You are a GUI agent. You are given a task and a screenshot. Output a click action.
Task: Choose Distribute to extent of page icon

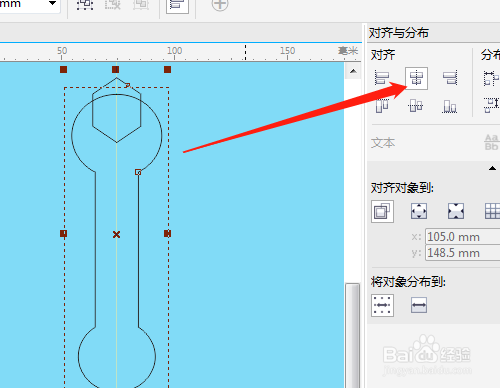(419, 305)
